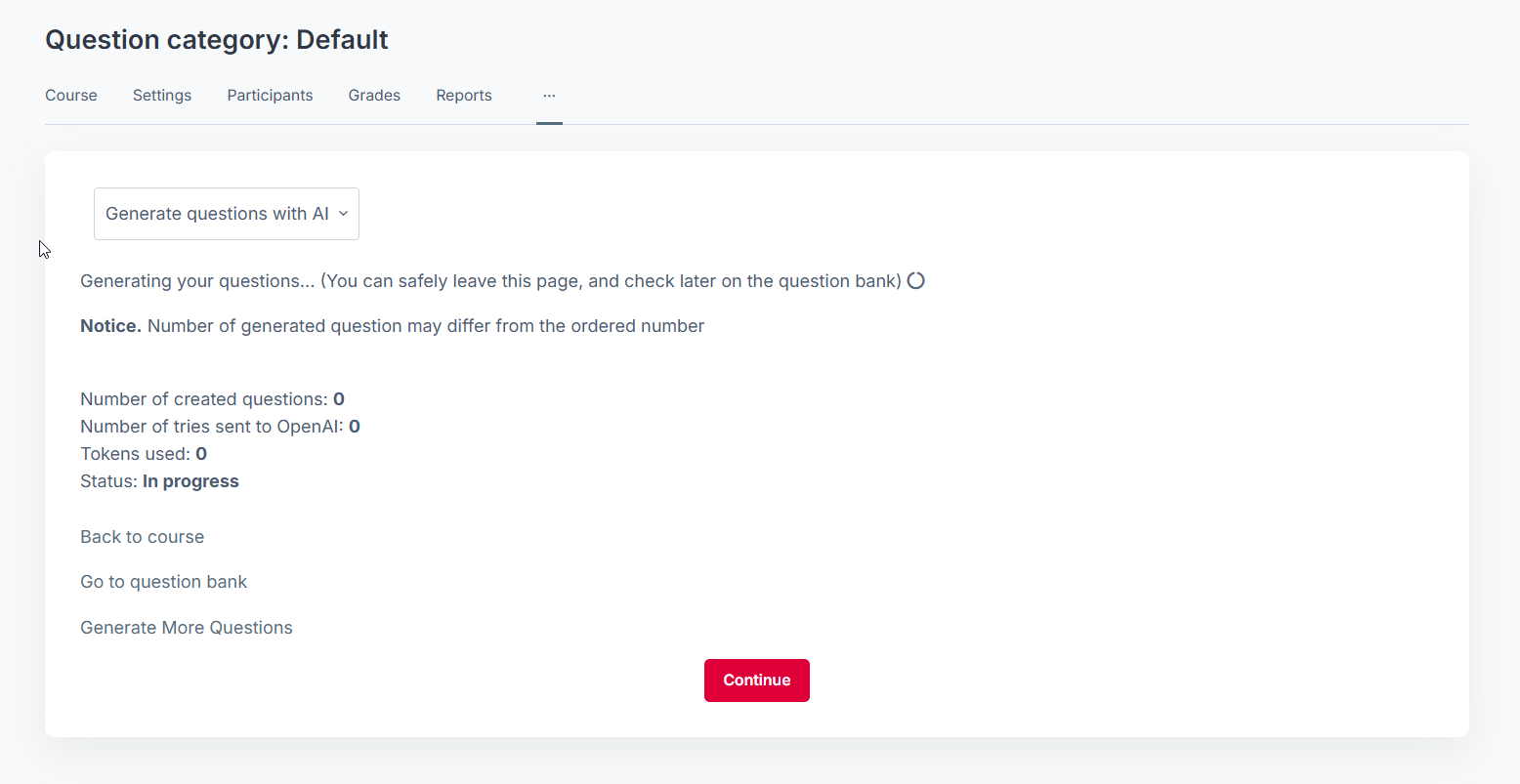Click the Generating your questions message
This screenshot has height=784, width=1520.
(x=489, y=281)
